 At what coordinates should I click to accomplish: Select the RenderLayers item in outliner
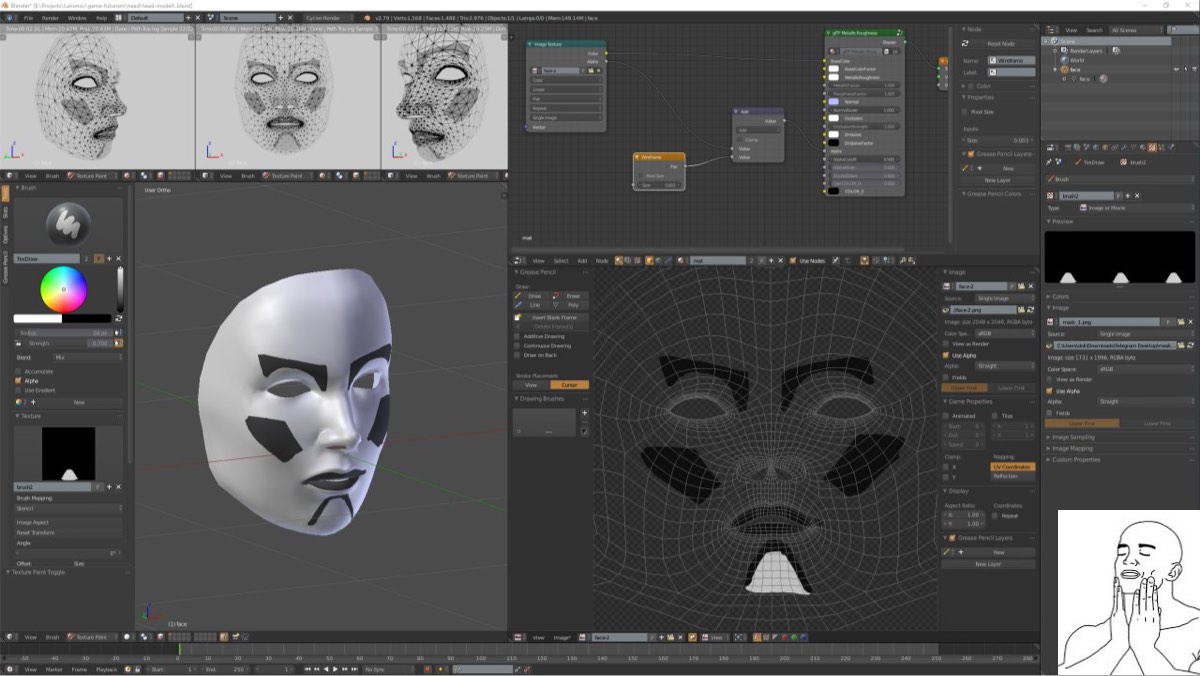point(1085,50)
